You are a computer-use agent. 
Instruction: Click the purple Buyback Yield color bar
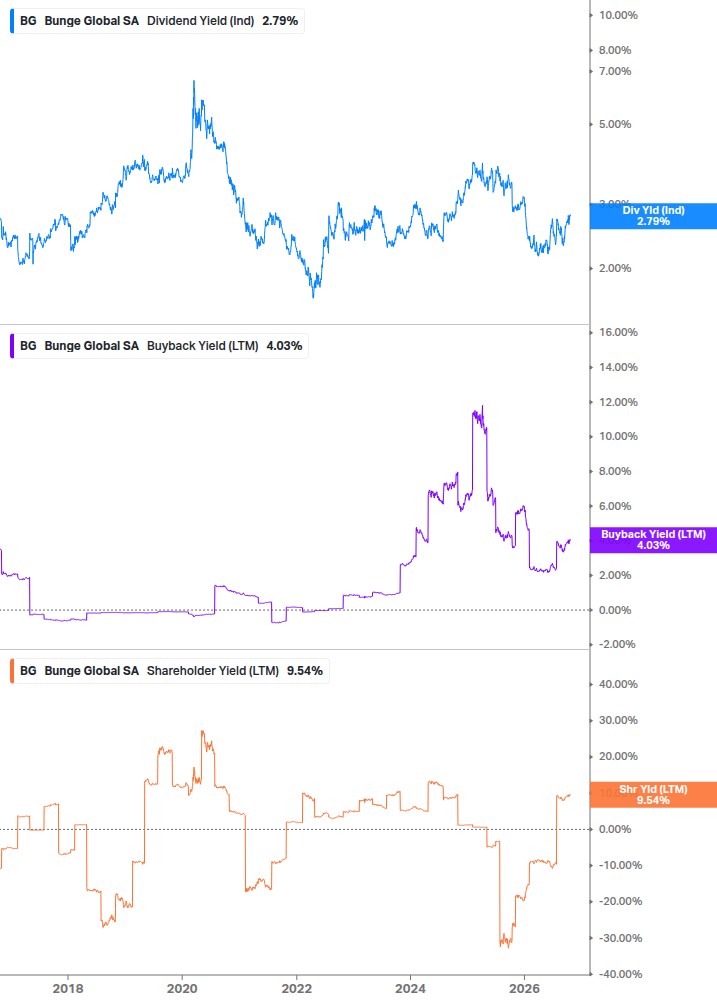[x=12, y=345]
